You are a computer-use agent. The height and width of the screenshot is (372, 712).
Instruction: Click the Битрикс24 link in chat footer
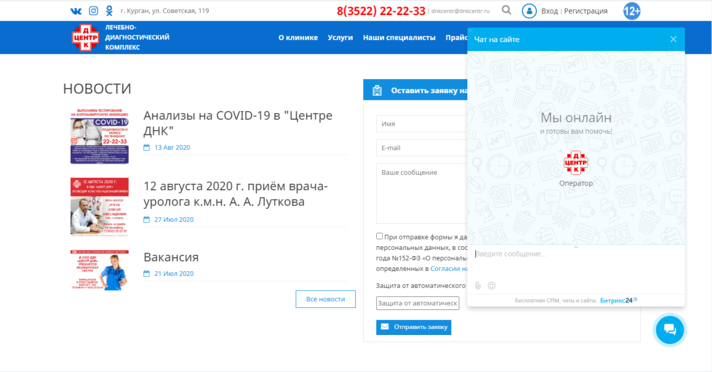(x=618, y=300)
